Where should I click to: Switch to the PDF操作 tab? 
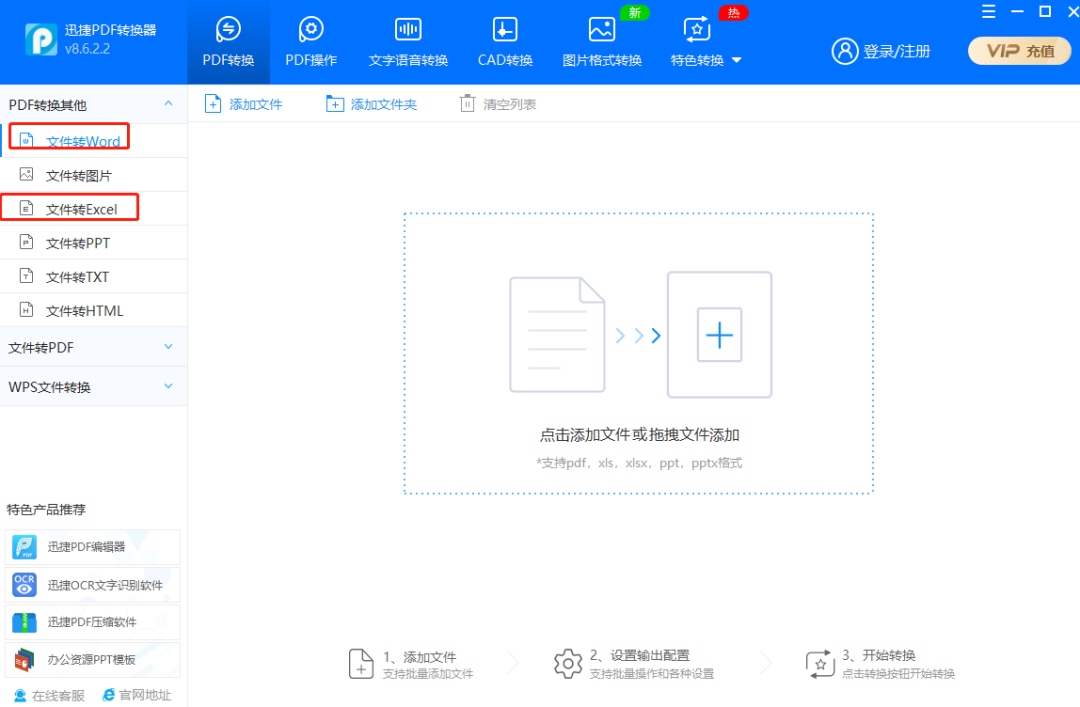point(310,40)
